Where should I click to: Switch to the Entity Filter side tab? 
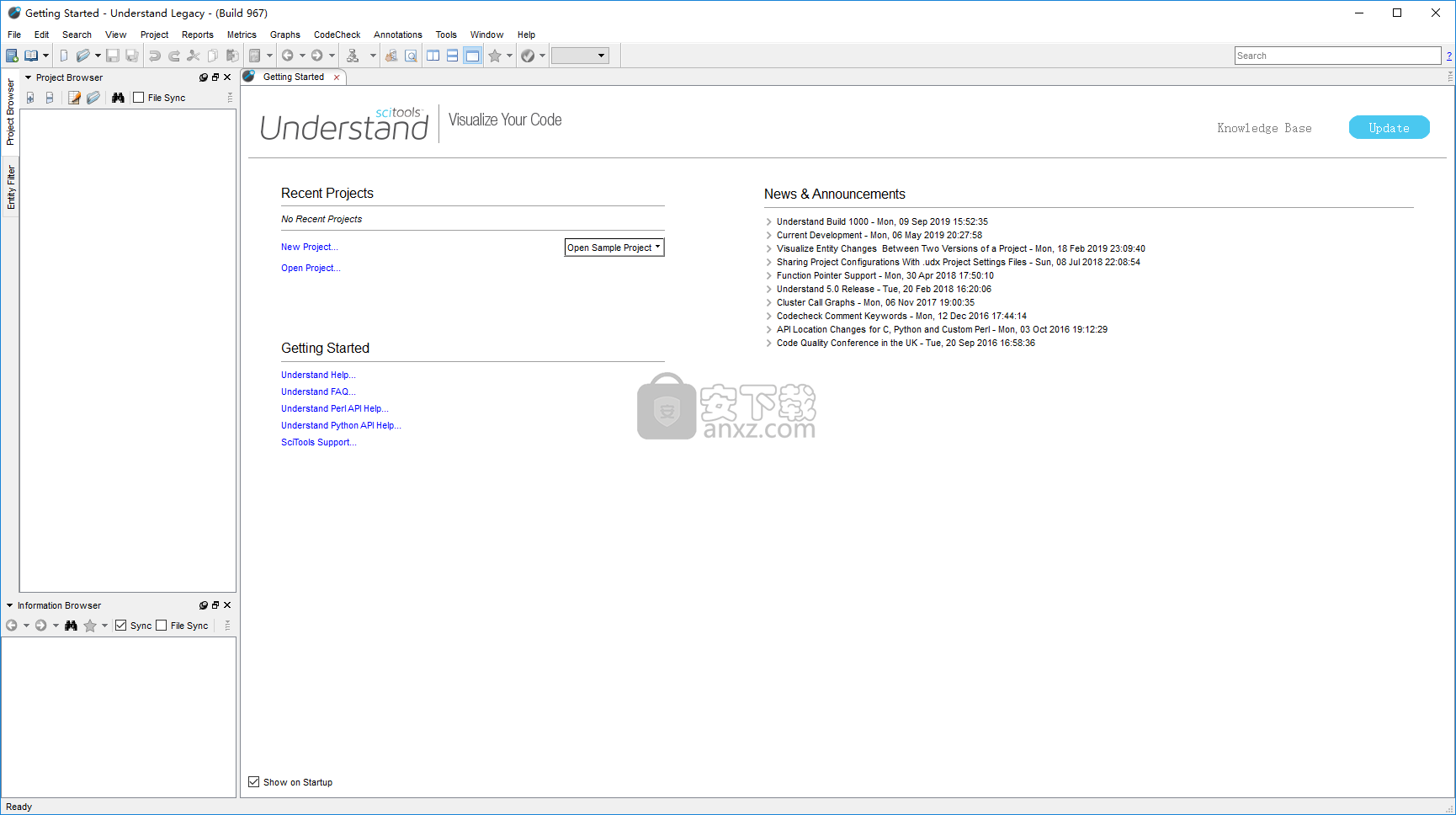click(11, 187)
